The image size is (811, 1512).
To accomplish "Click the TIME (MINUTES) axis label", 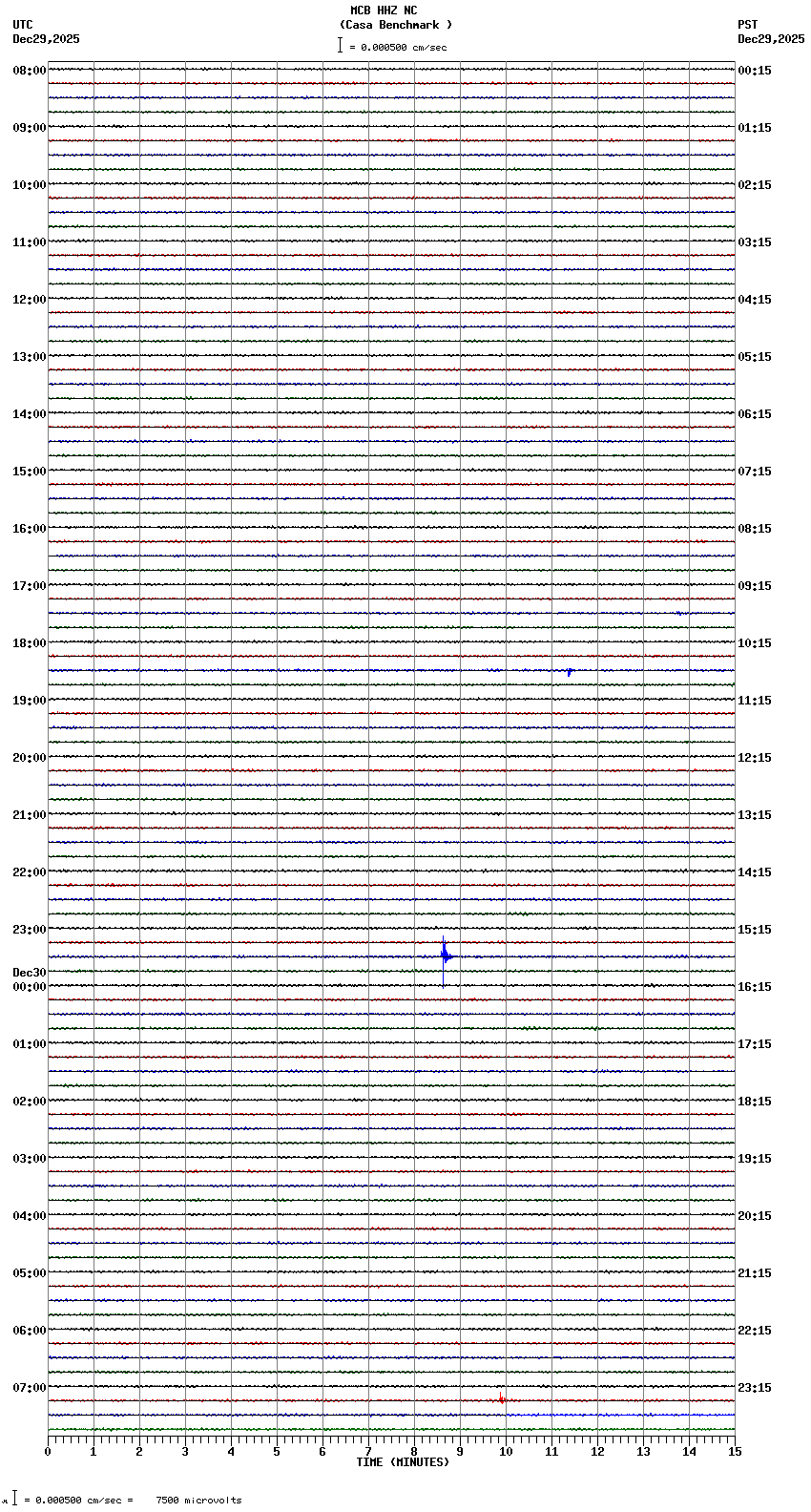I will pyautogui.click(x=403, y=1462).
